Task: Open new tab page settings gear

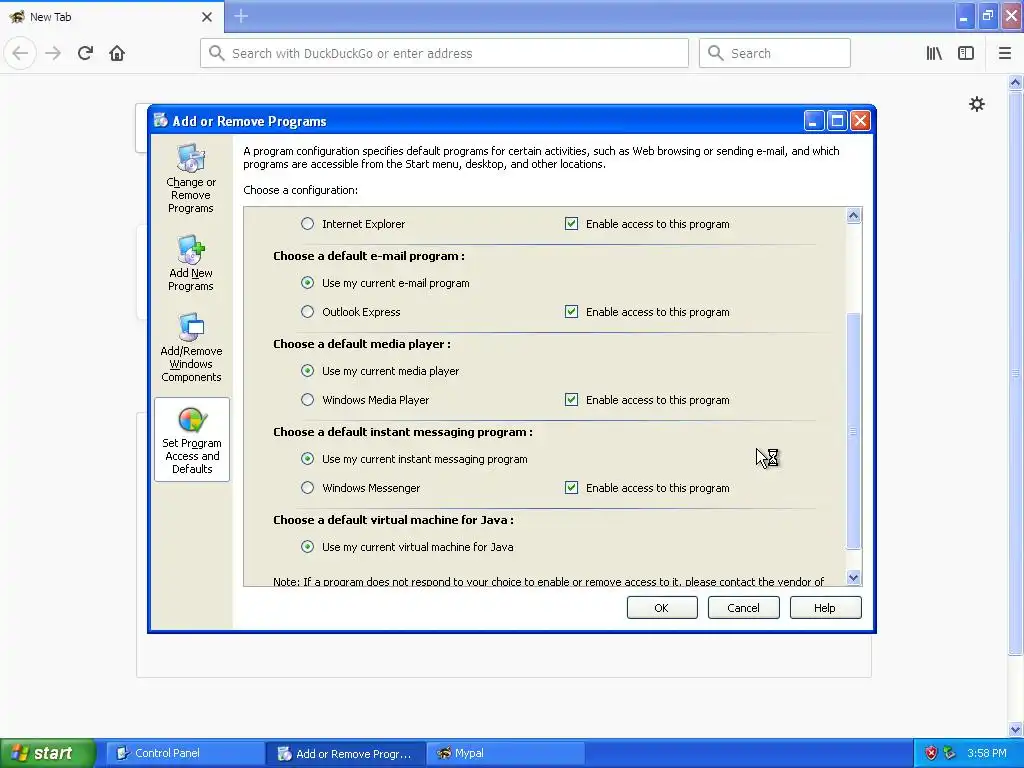Action: [976, 104]
